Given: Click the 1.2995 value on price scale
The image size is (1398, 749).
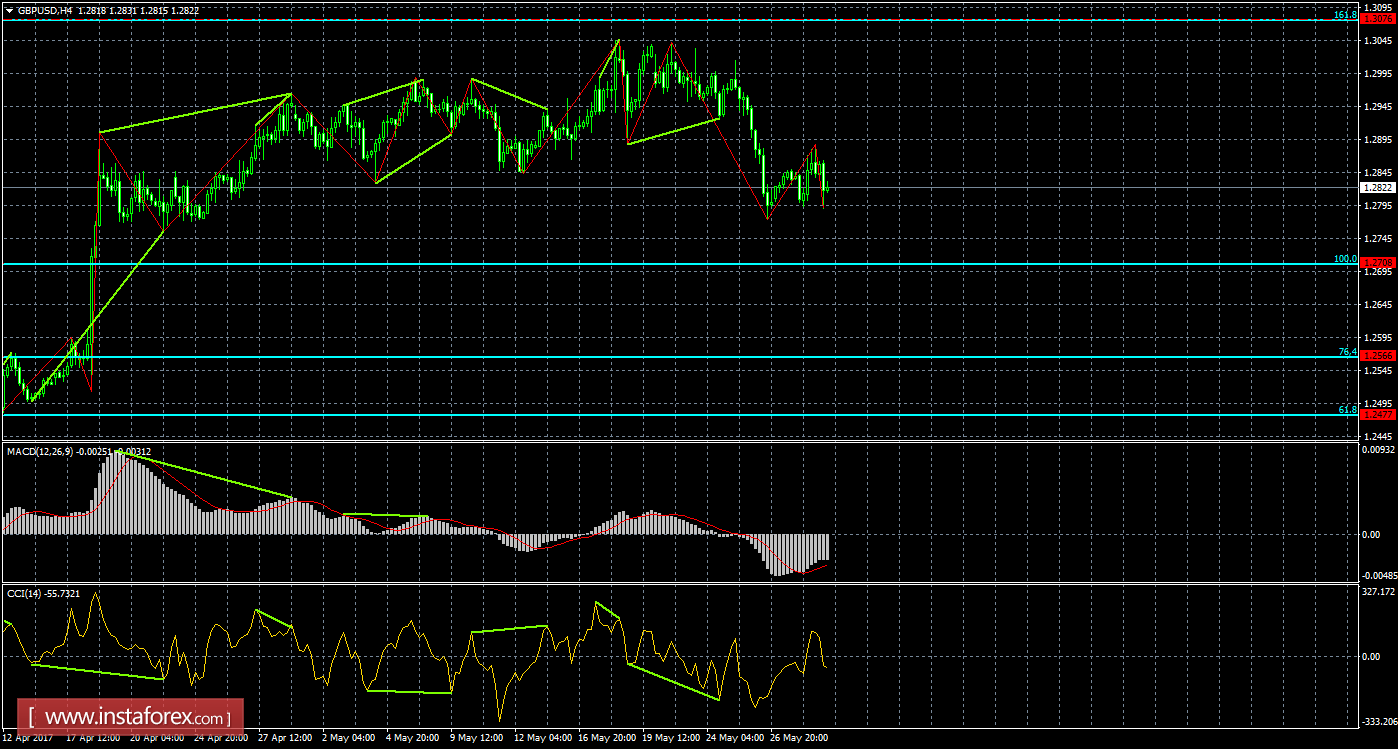Looking at the screenshot, I should tap(1379, 73).
